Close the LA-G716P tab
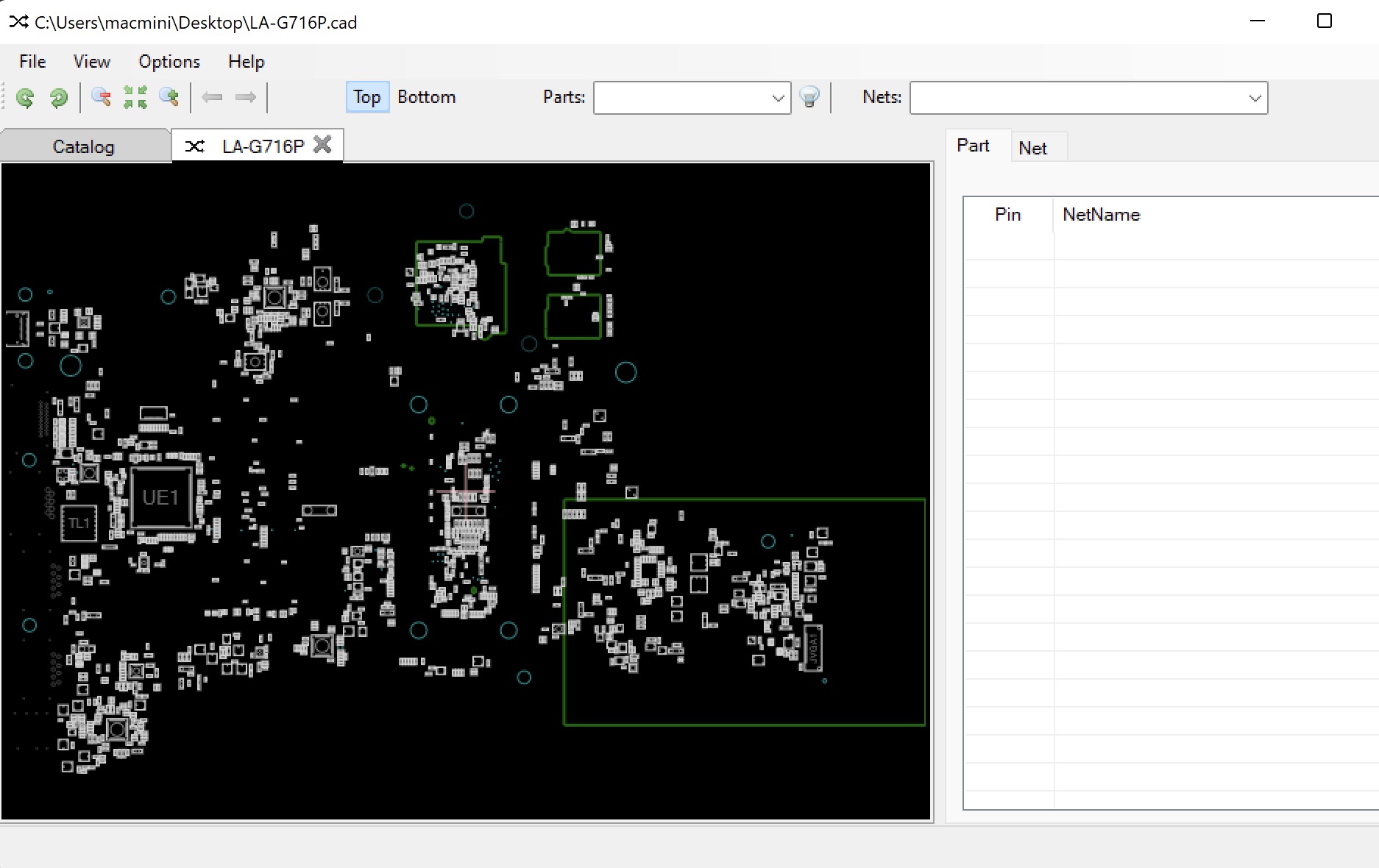This screenshot has width=1379, height=868. point(322,145)
